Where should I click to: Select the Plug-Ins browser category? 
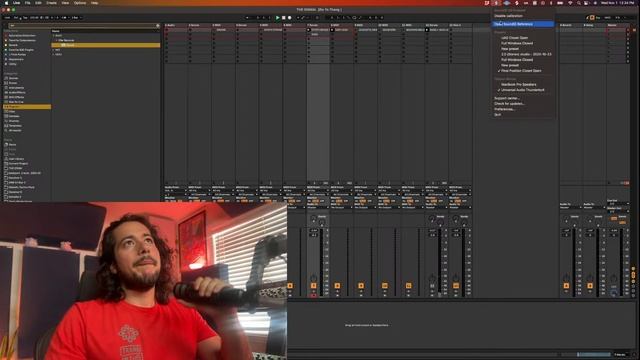[27, 107]
